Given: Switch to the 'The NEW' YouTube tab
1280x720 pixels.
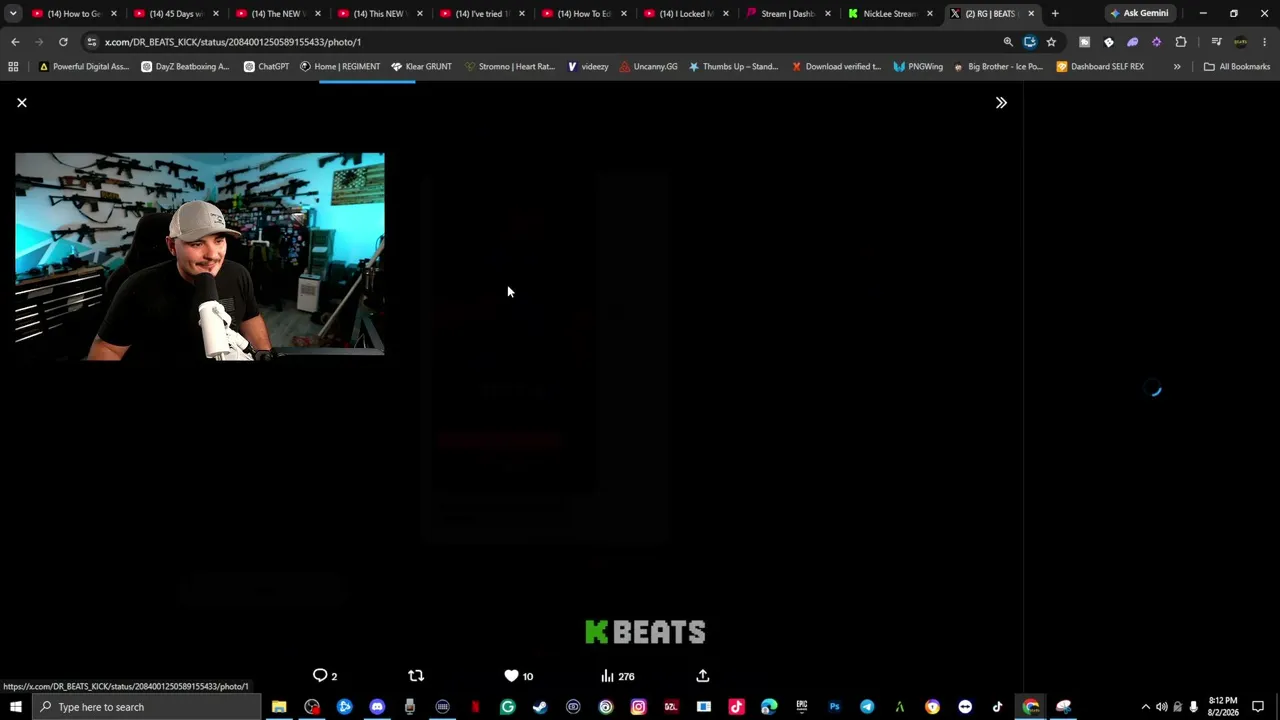Looking at the screenshot, I should point(279,14).
